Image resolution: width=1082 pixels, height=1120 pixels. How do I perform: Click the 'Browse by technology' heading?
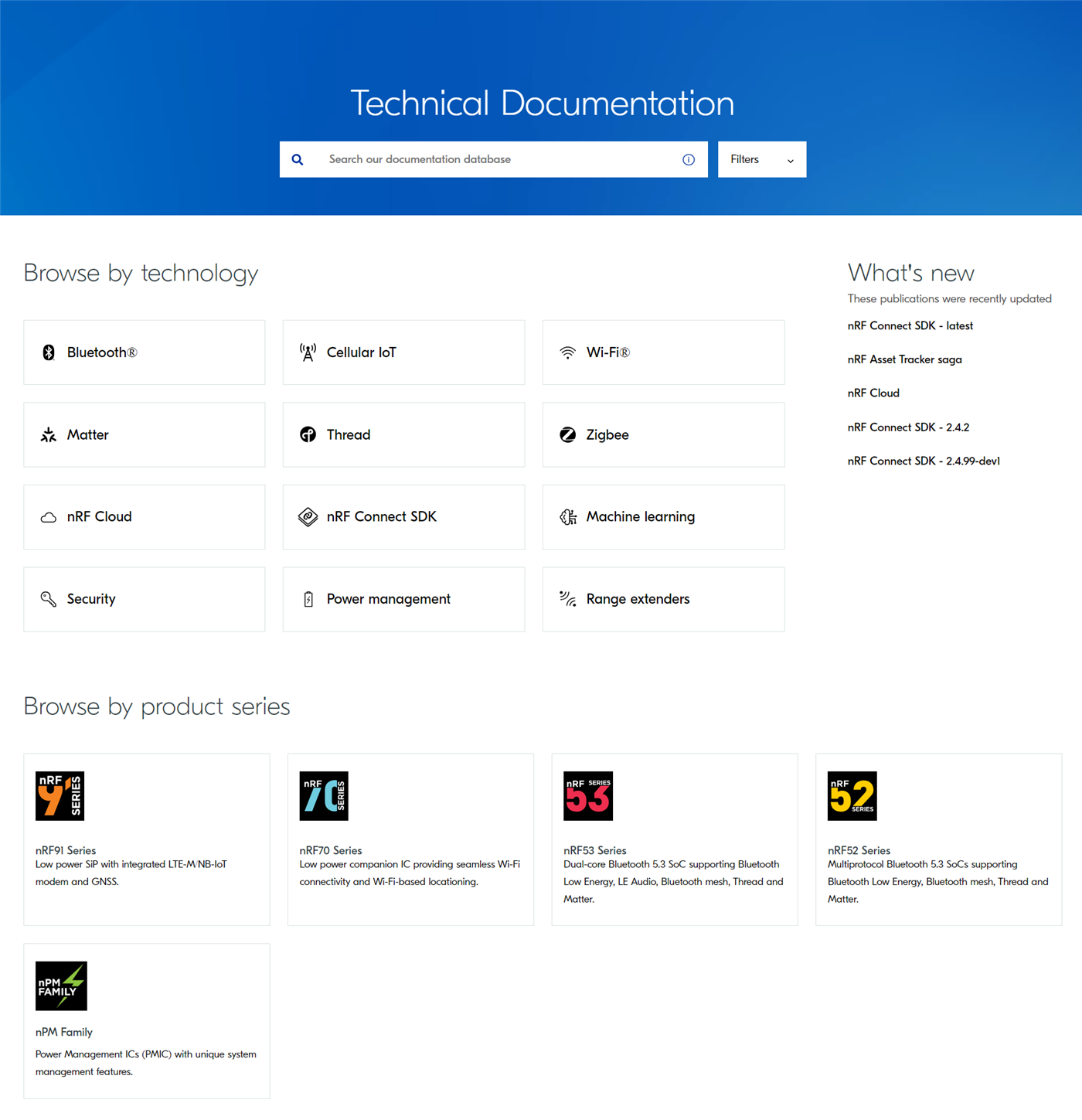click(x=141, y=274)
